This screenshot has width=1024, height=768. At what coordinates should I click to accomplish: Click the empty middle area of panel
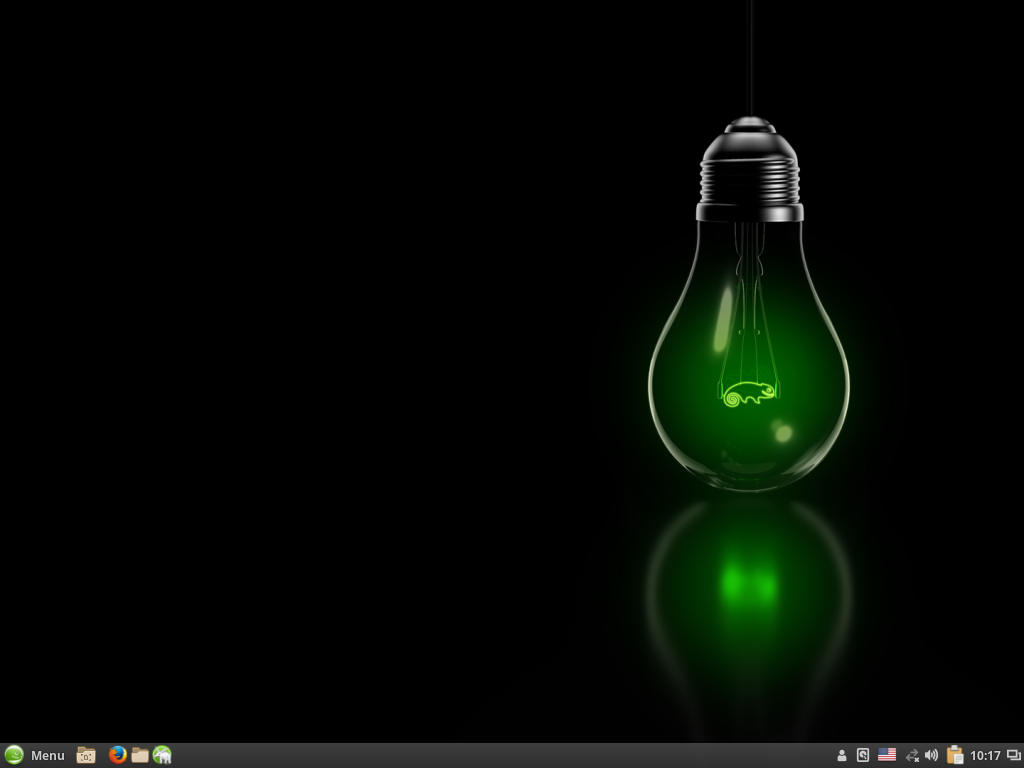click(500, 755)
